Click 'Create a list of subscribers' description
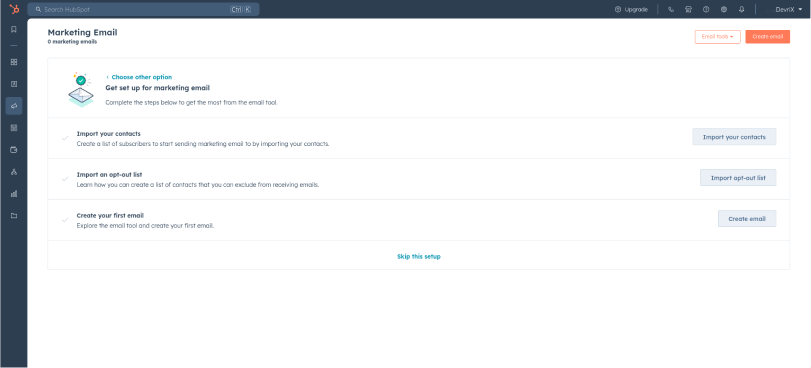The height and width of the screenshot is (368, 811). (x=203, y=143)
